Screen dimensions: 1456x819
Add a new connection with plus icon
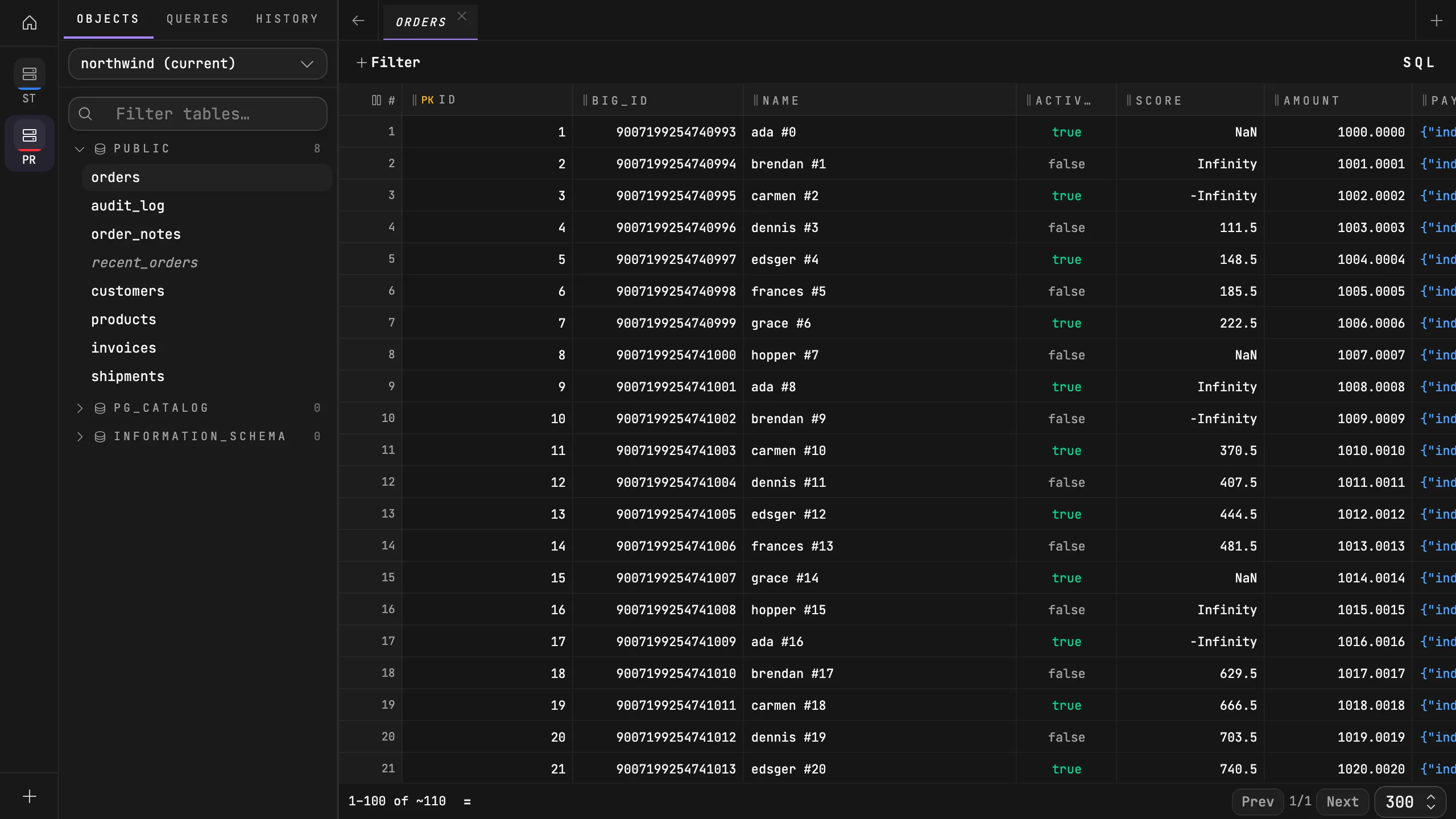pyautogui.click(x=30, y=796)
